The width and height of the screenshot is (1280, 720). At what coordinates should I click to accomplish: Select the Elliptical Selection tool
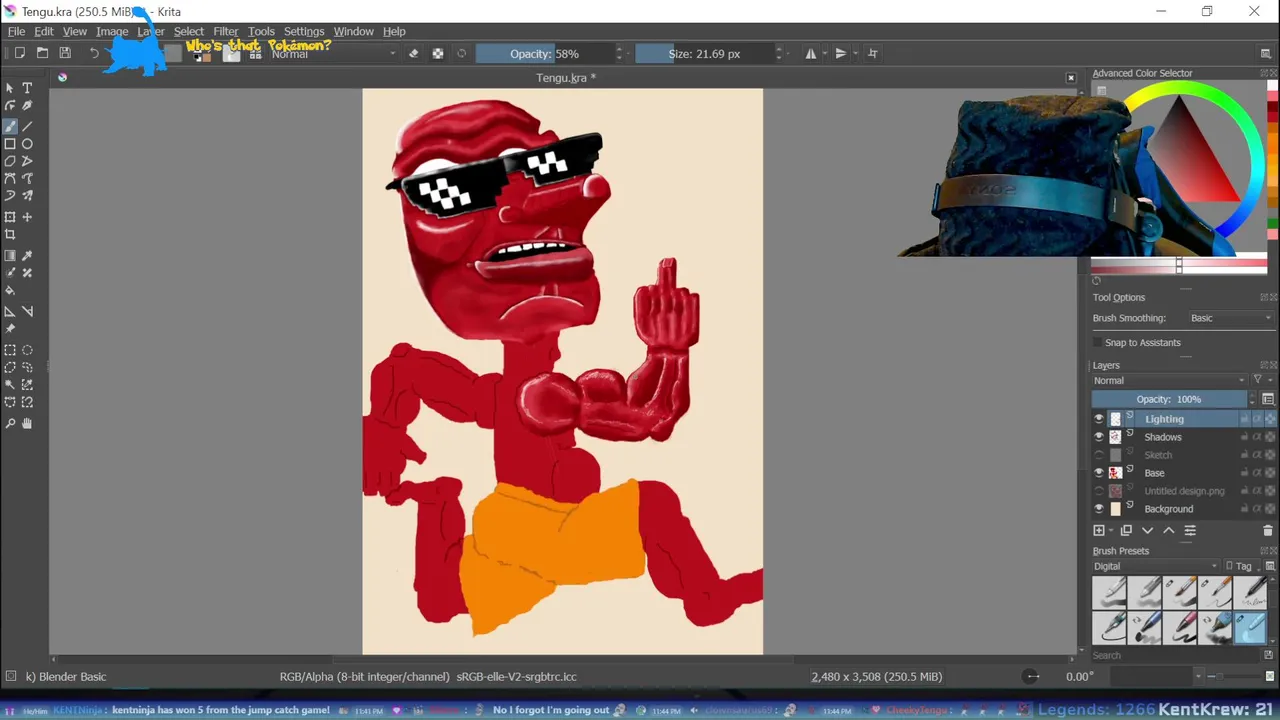click(x=27, y=350)
